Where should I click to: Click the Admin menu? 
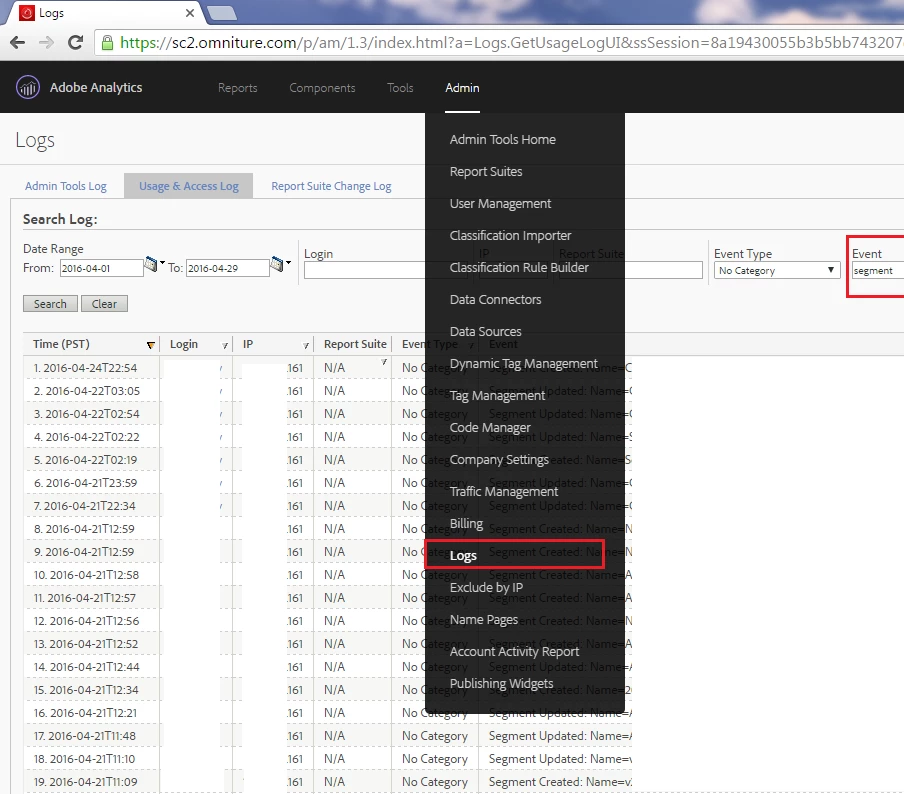click(462, 88)
